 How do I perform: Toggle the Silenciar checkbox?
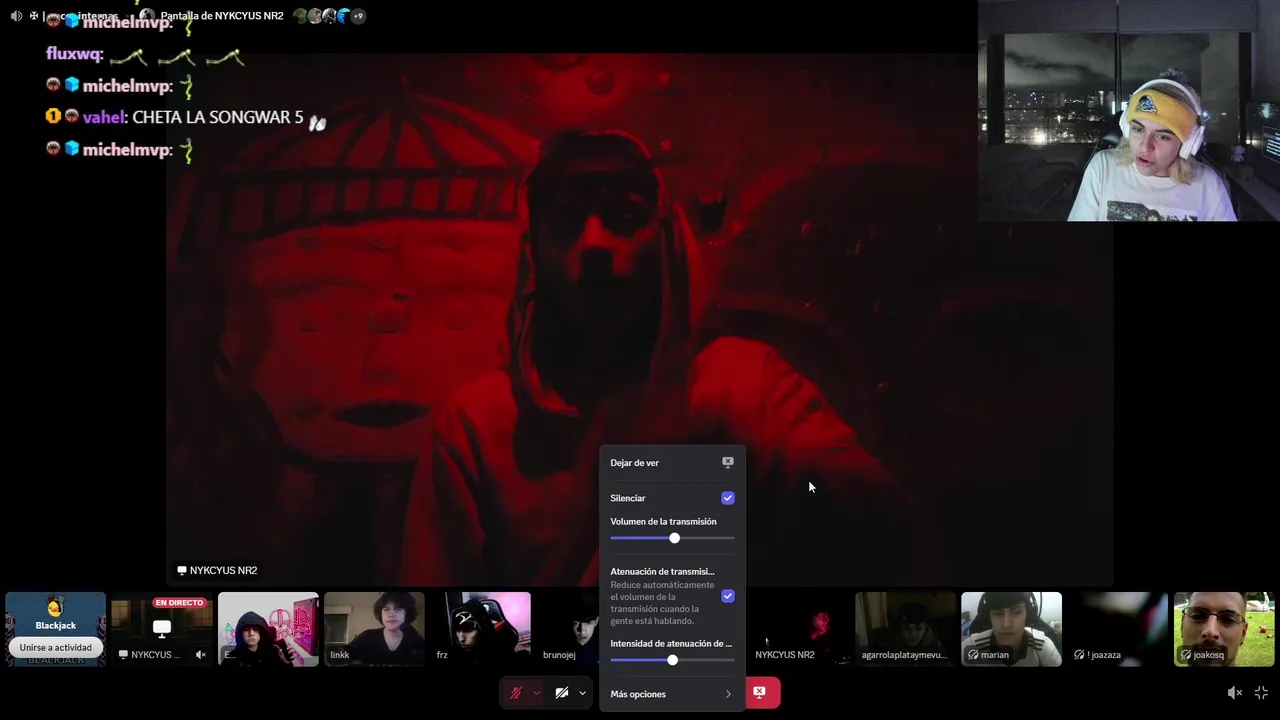tap(728, 498)
